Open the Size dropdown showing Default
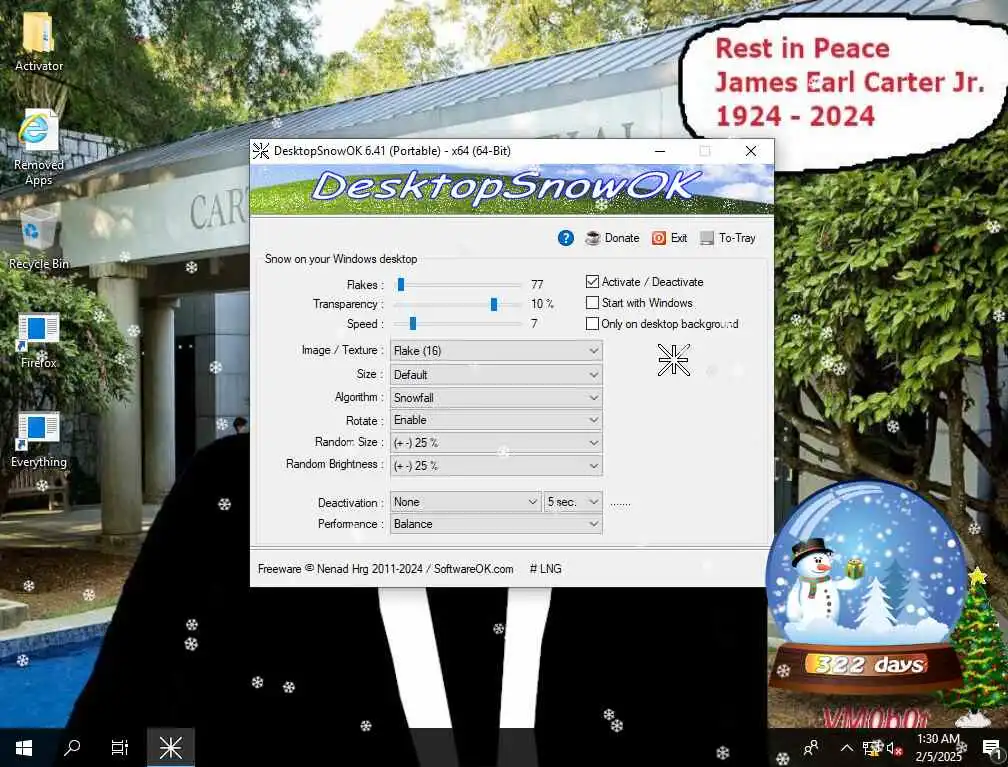Screen dimensions: 1008x767 pyautogui.click(x=496, y=374)
